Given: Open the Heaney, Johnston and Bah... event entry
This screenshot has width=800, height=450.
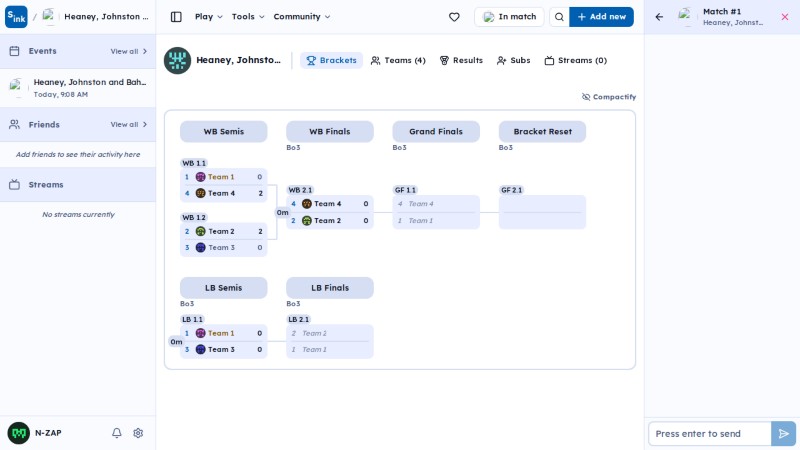Looking at the screenshot, I should coord(78,88).
